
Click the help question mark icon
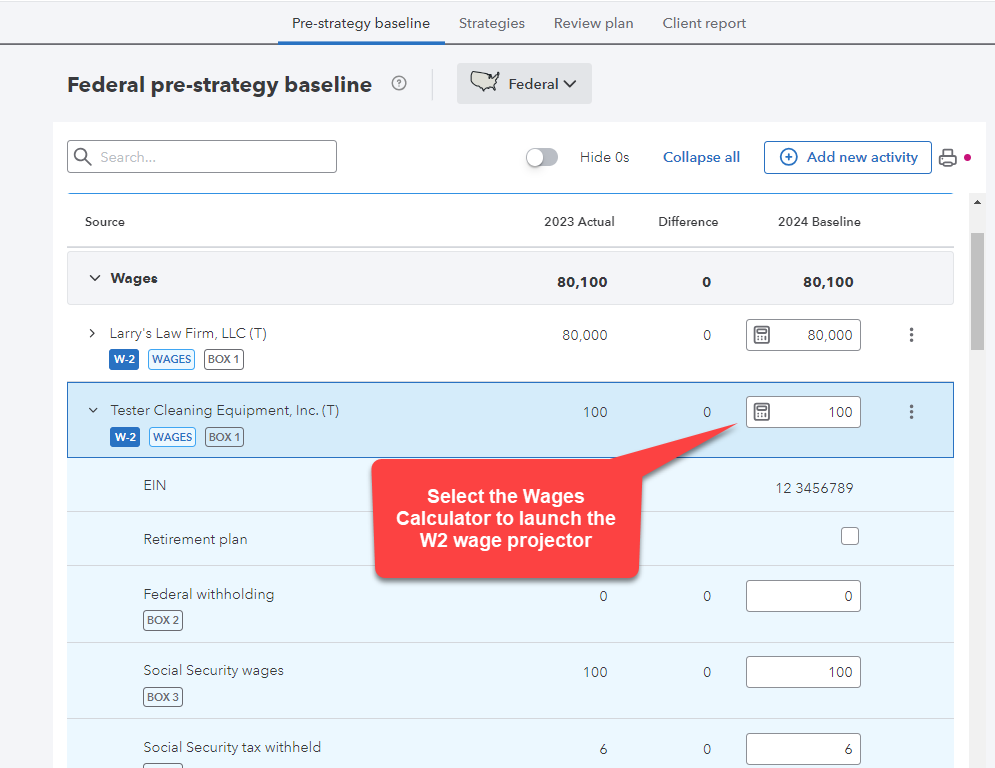pyautogui.click(x=399, y=84)
